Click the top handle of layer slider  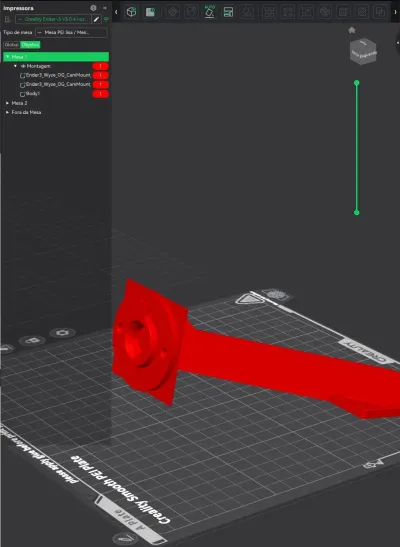click(356, 83)
